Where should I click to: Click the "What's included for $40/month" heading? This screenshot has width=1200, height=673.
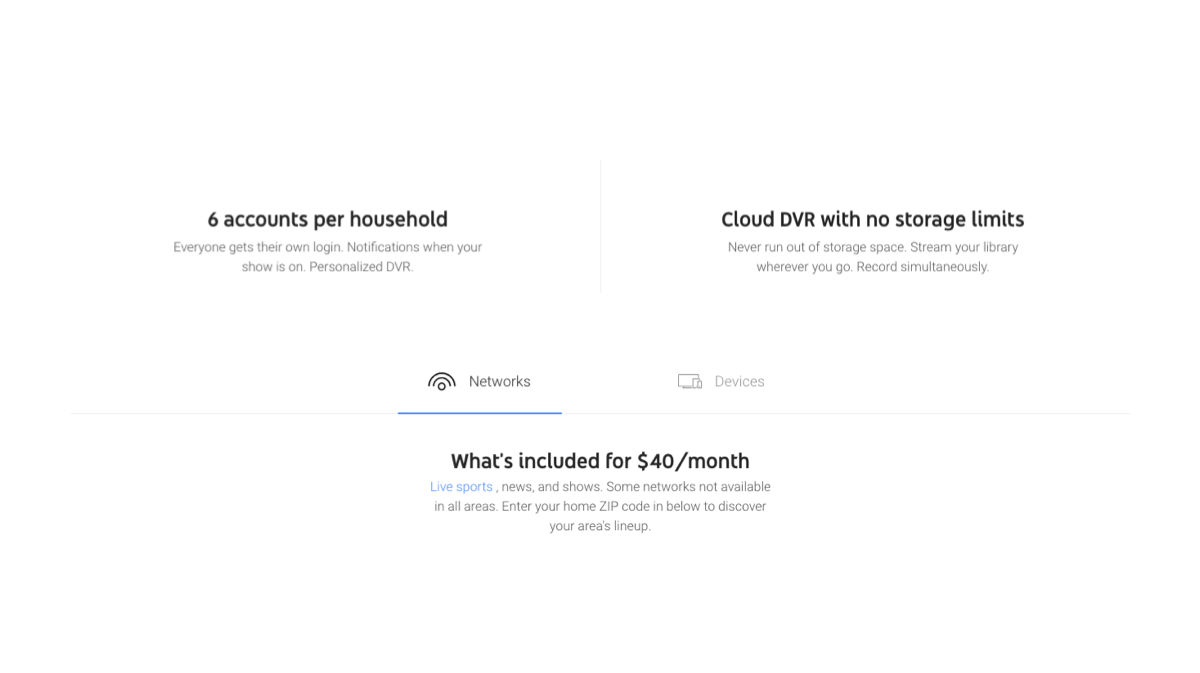600,461
